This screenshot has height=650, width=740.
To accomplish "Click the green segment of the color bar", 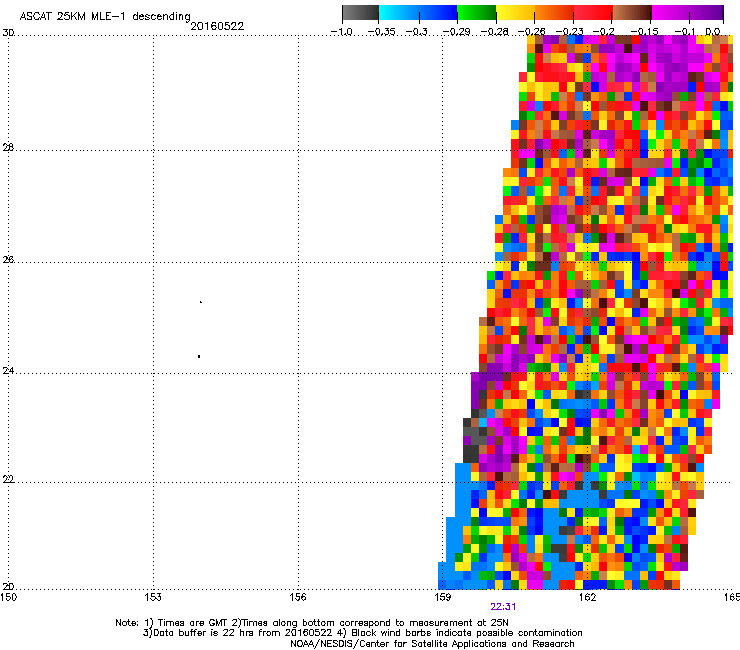I will [477, 13].
